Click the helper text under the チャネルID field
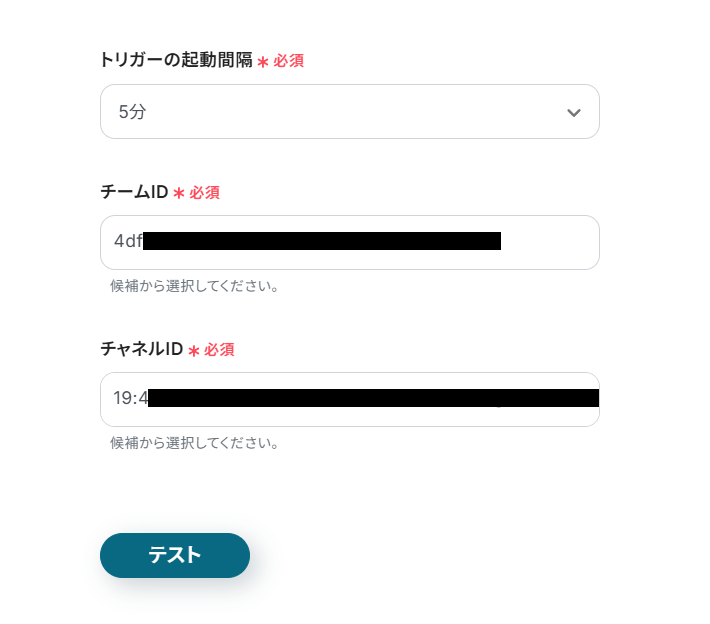The width and height of the screenshot is (710, 624). pyautogui.click(x=194, y=442)
